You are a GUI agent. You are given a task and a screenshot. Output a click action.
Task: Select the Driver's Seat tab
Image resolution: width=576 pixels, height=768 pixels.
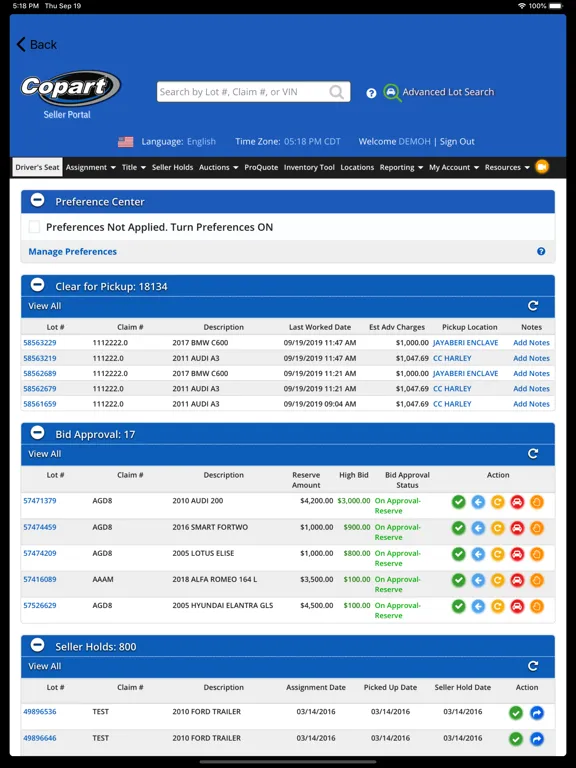[x=37, y=168]
